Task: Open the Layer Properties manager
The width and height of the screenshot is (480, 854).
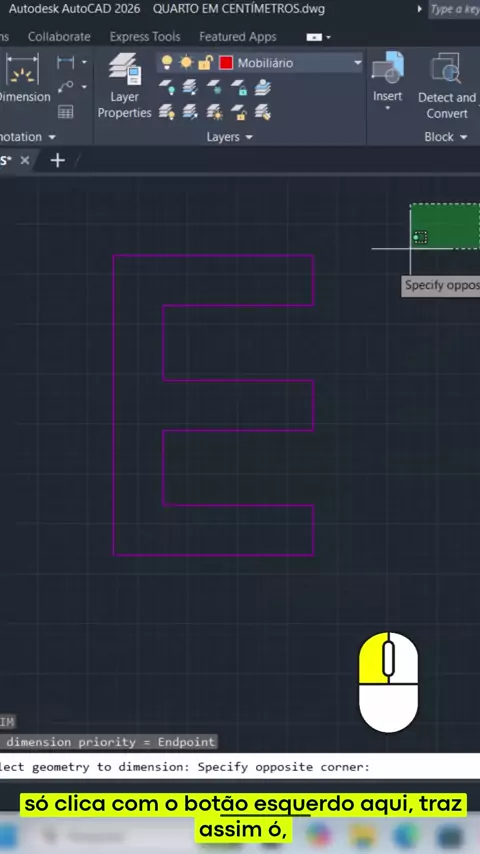Action: [124, 86]
